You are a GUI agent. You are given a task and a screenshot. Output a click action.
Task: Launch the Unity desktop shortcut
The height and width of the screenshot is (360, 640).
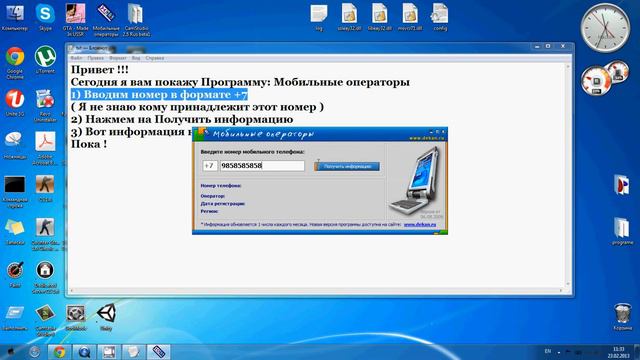(106, 317)
